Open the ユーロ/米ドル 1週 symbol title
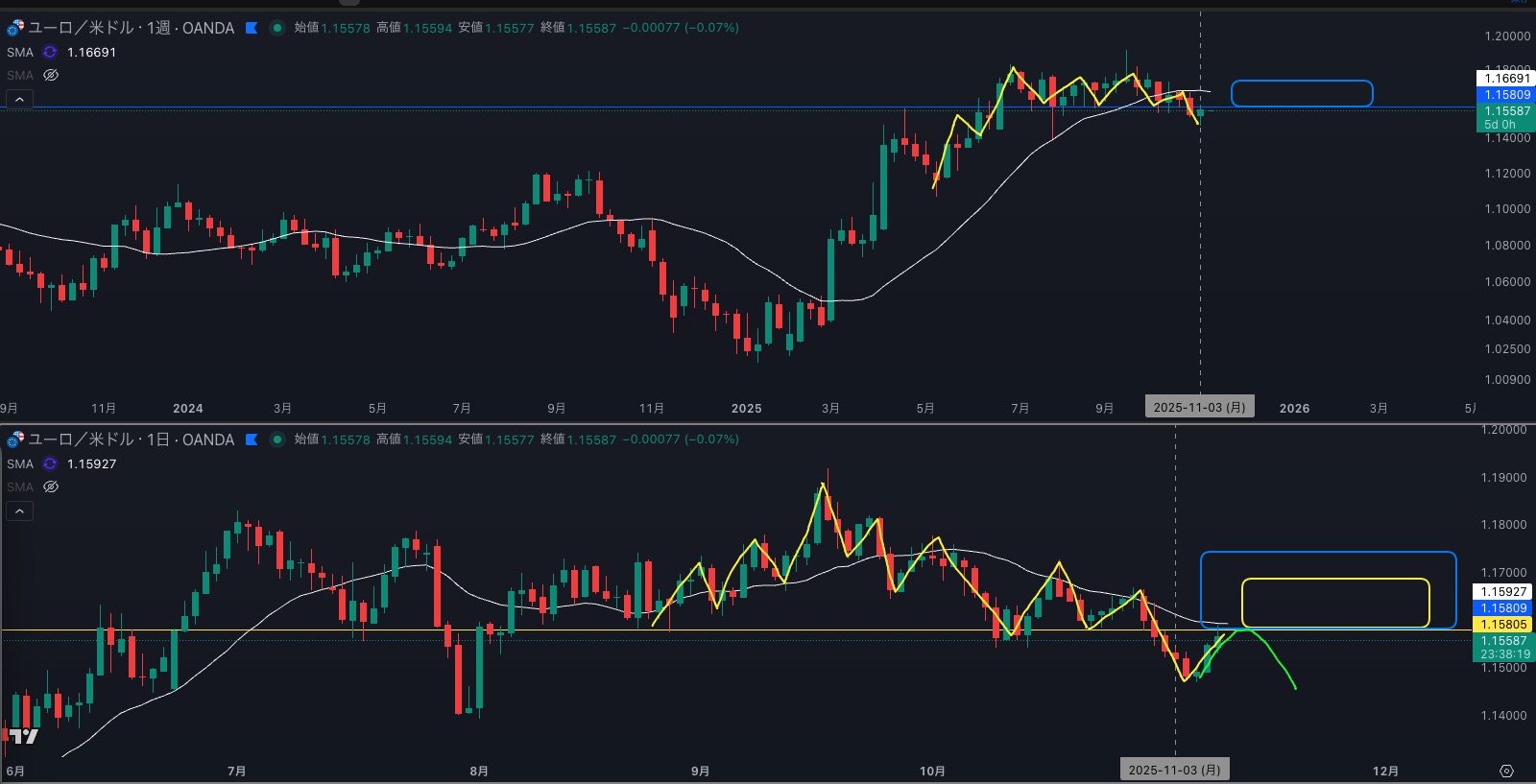 tap(132, 28)
